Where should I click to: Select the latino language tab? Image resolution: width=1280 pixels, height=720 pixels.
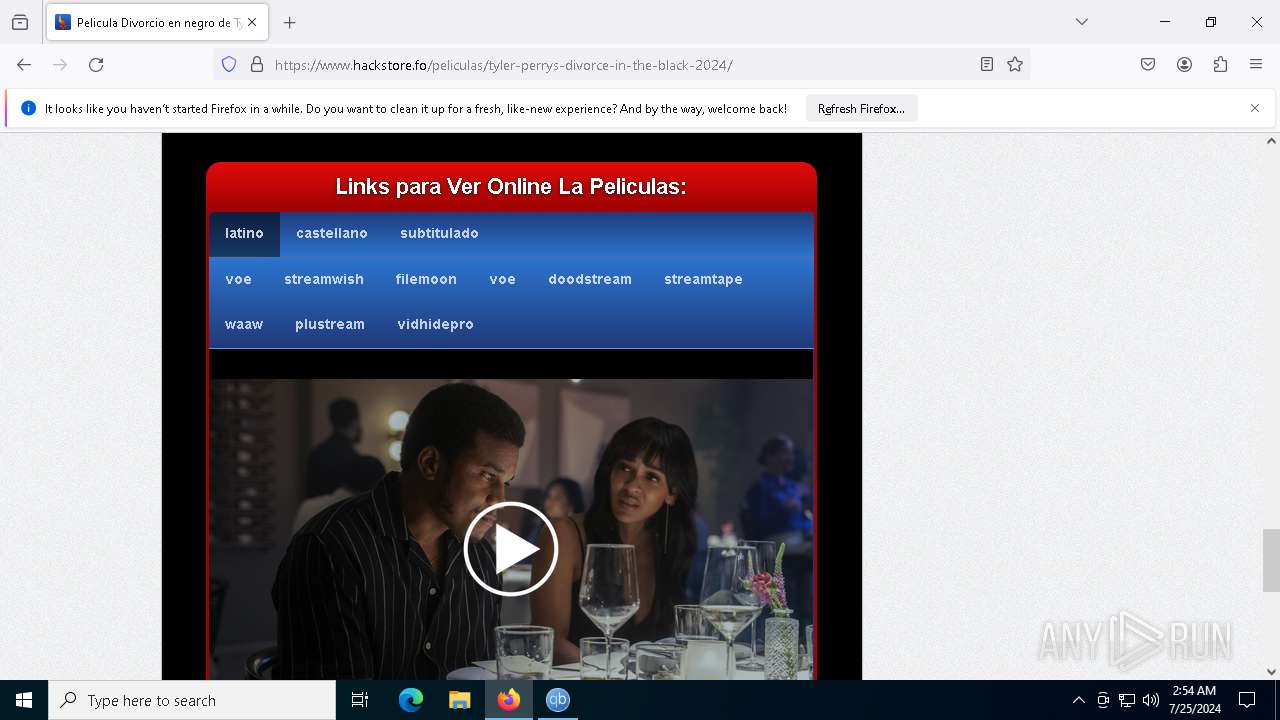(x=244, y=233)
